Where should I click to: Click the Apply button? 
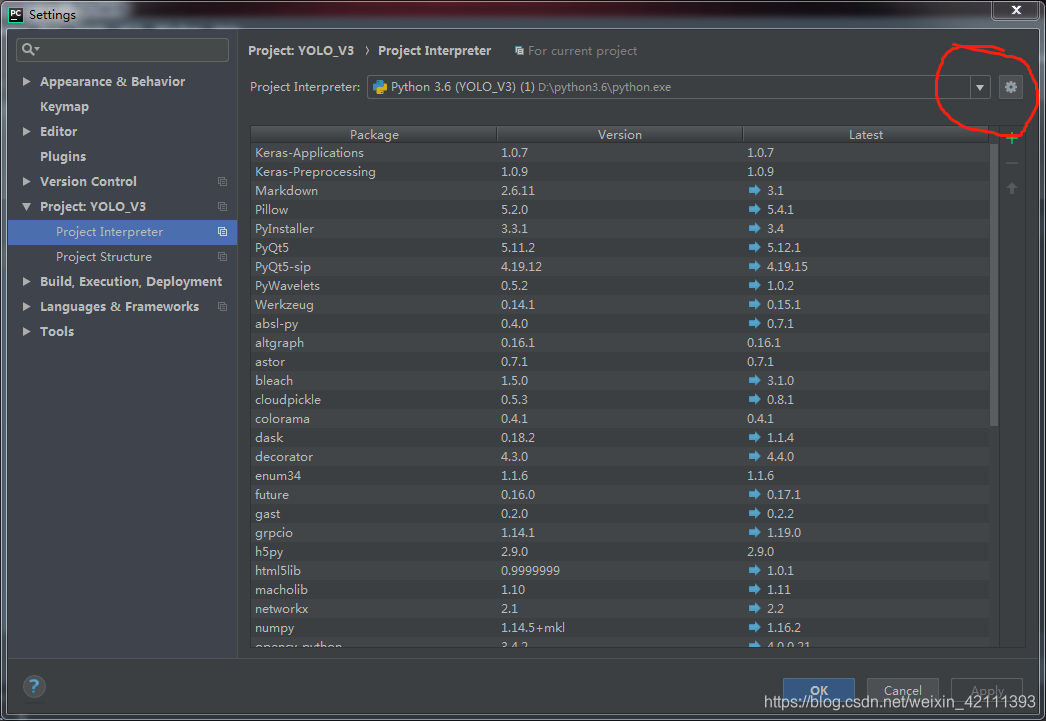tap(987, 690)
